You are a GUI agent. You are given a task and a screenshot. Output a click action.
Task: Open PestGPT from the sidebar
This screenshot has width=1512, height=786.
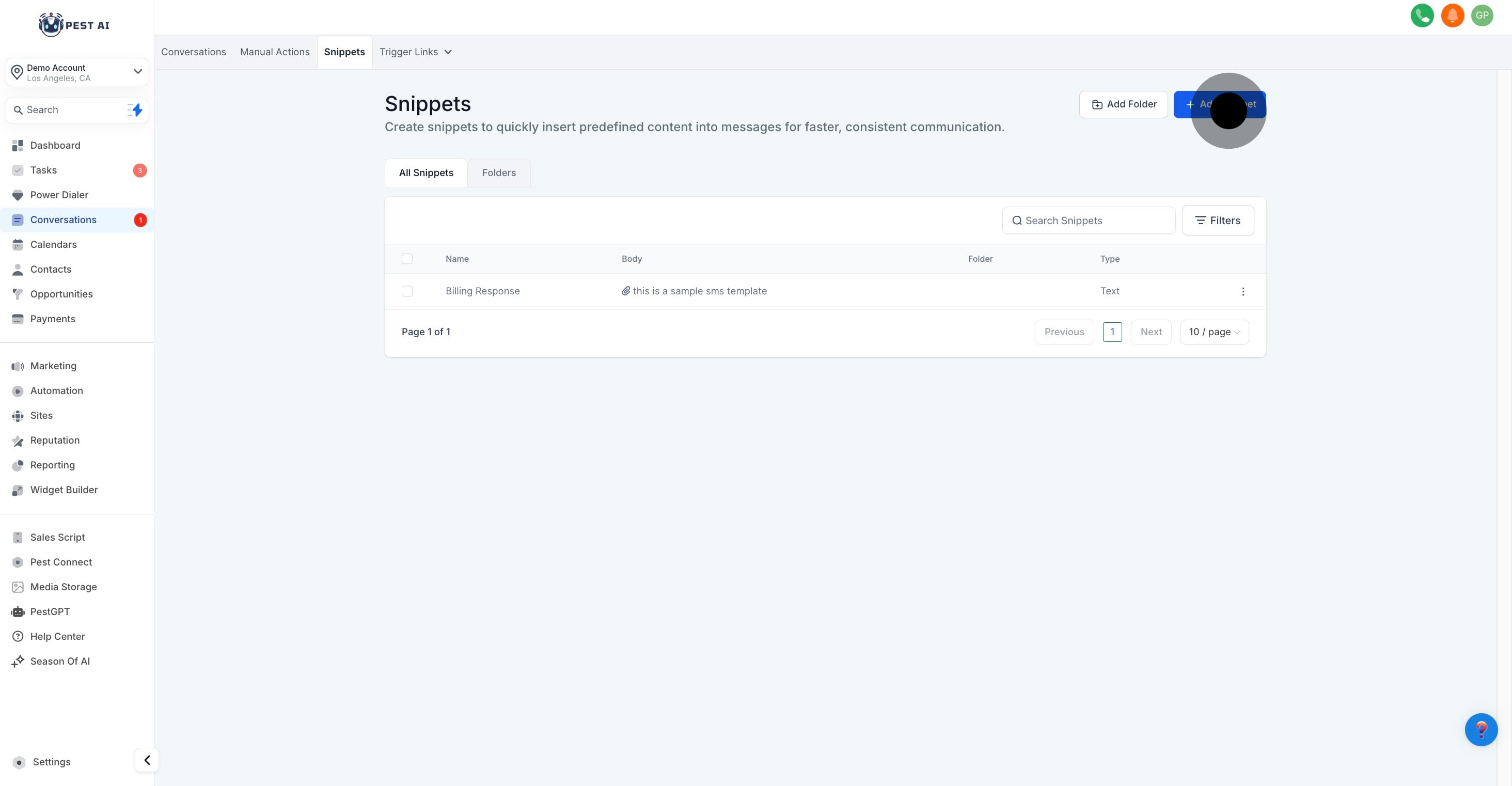(50, 611)
